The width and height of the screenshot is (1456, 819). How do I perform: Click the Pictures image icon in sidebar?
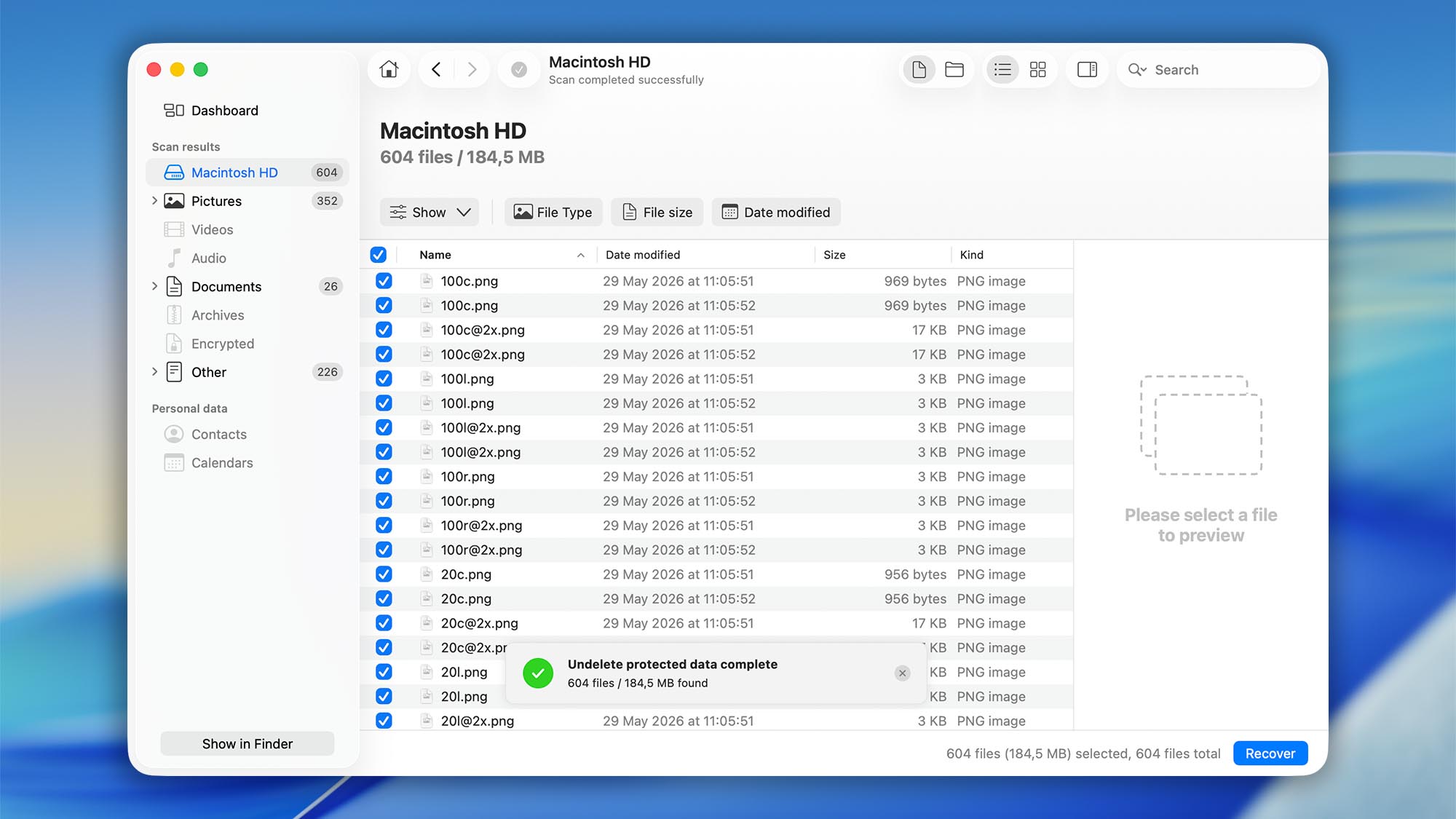174,201
